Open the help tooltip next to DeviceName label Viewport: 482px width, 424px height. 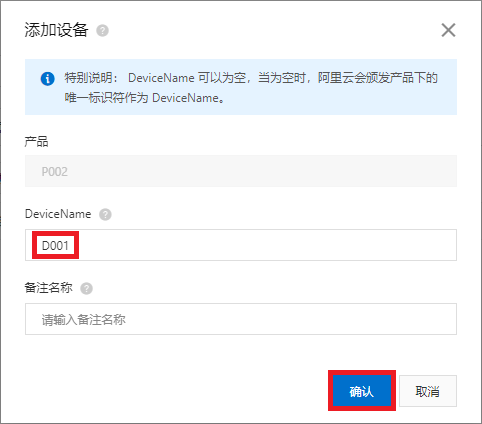105,214
